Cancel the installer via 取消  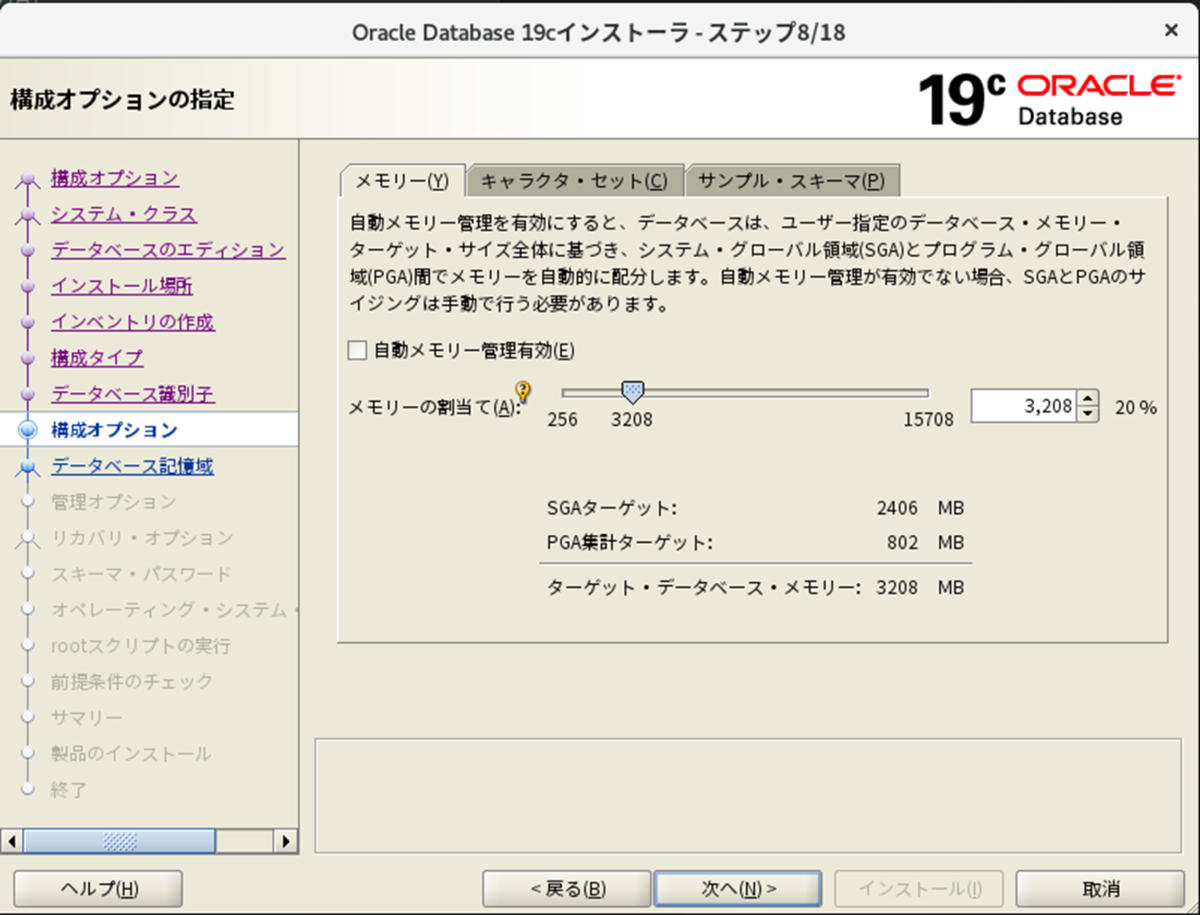[1098, 888]
